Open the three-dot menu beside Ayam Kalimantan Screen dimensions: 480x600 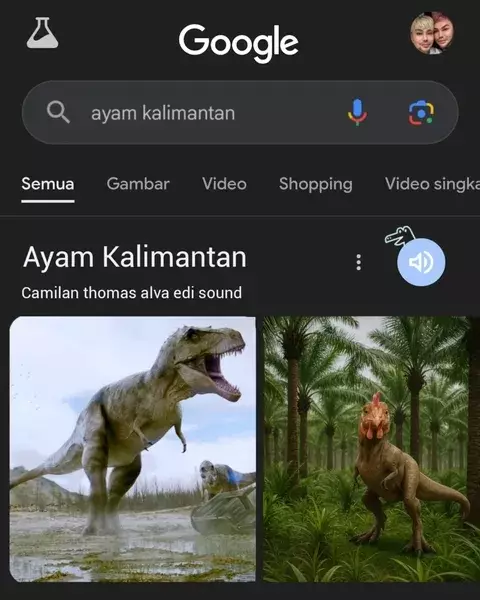pyautogui.click(x=359, y=262)
